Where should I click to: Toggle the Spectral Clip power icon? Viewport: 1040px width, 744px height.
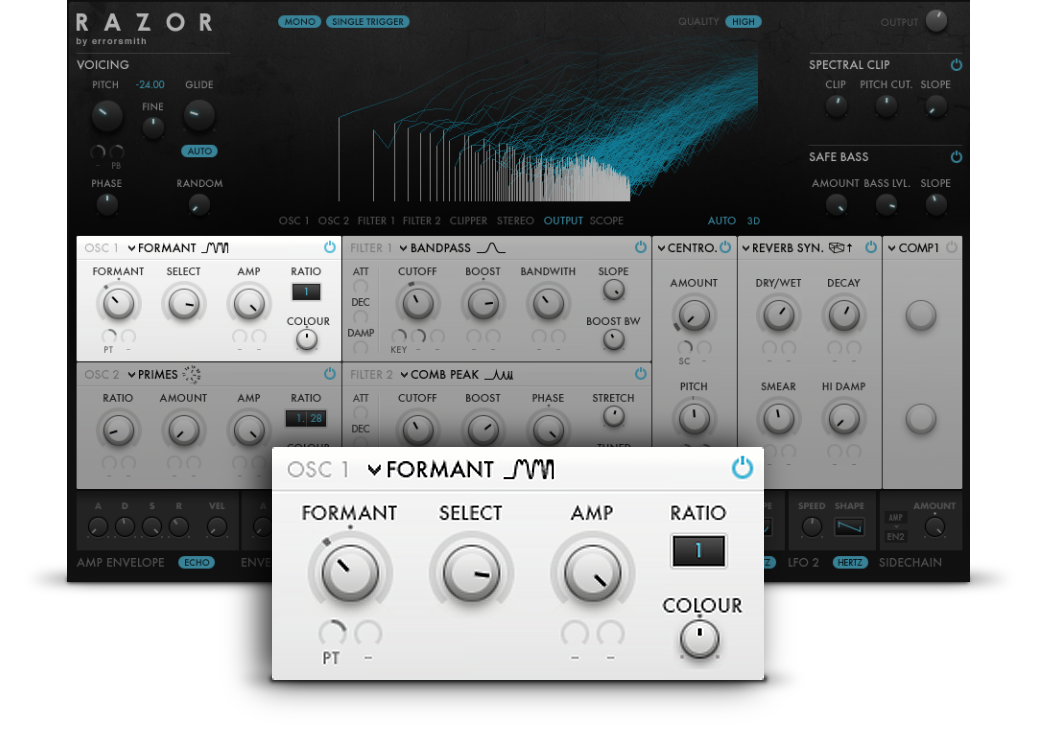point(956,64)
